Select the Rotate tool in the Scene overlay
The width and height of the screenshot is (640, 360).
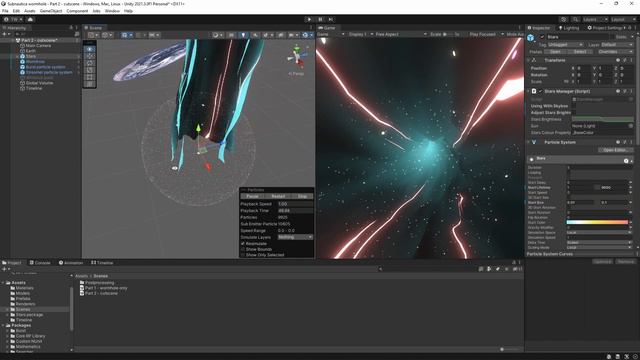click(x=90, y=63)
